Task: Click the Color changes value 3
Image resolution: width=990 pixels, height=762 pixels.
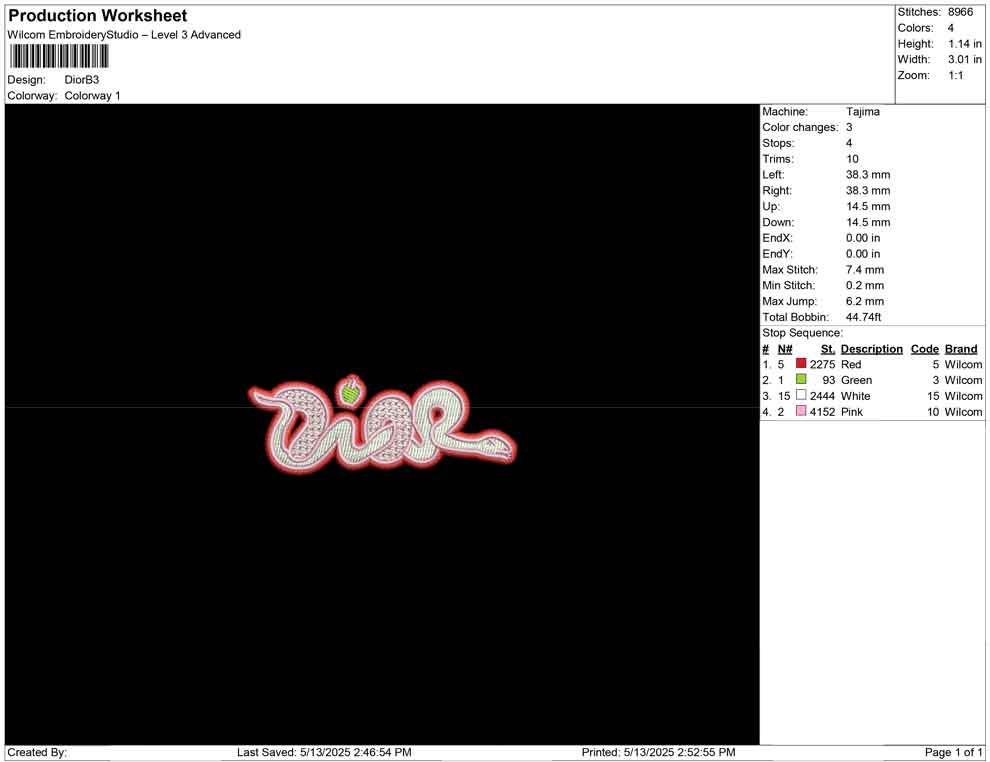Action: tap(849, 127)
